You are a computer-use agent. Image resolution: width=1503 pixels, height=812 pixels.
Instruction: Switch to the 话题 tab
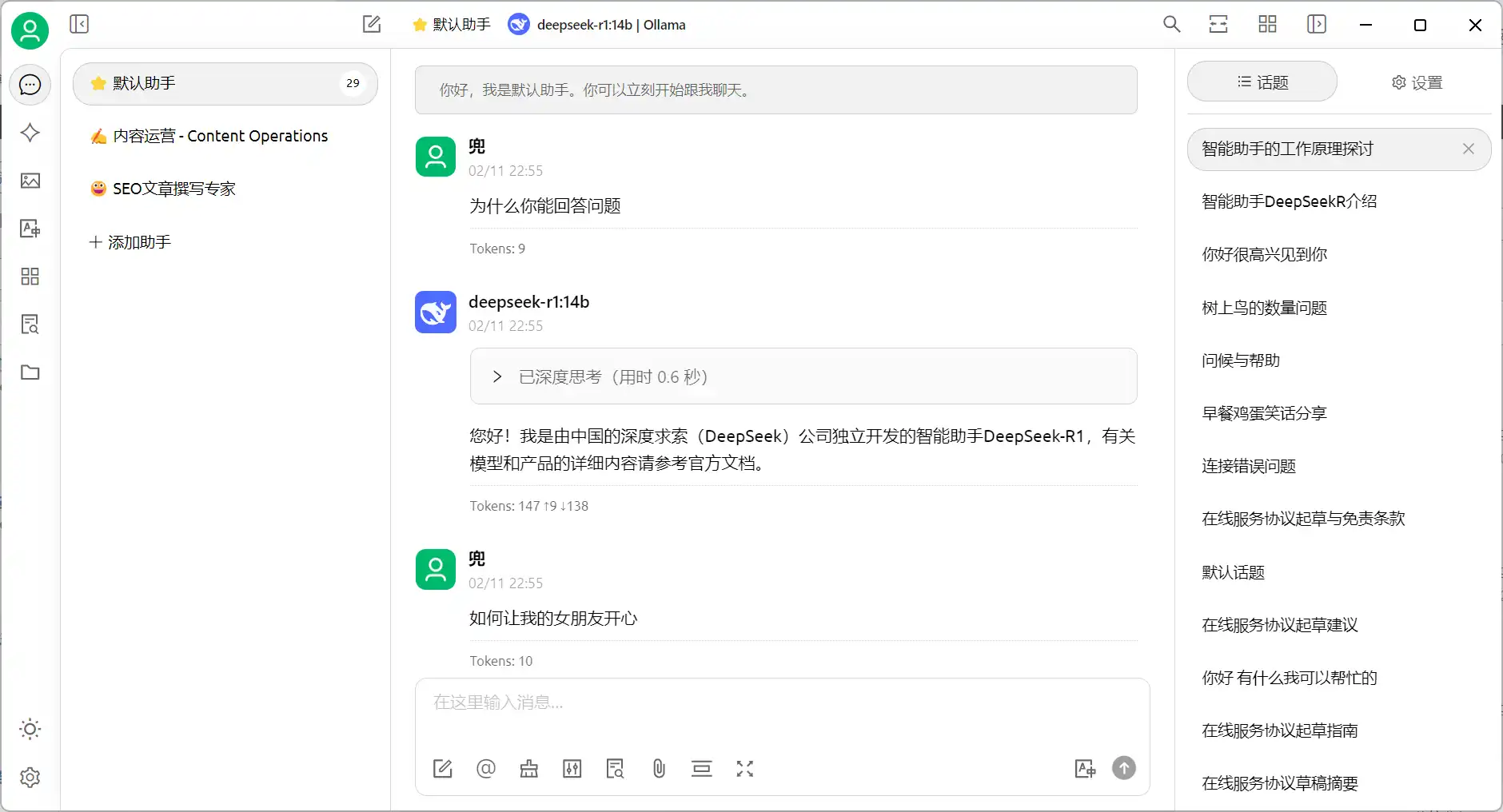[x=1262, y=82]
